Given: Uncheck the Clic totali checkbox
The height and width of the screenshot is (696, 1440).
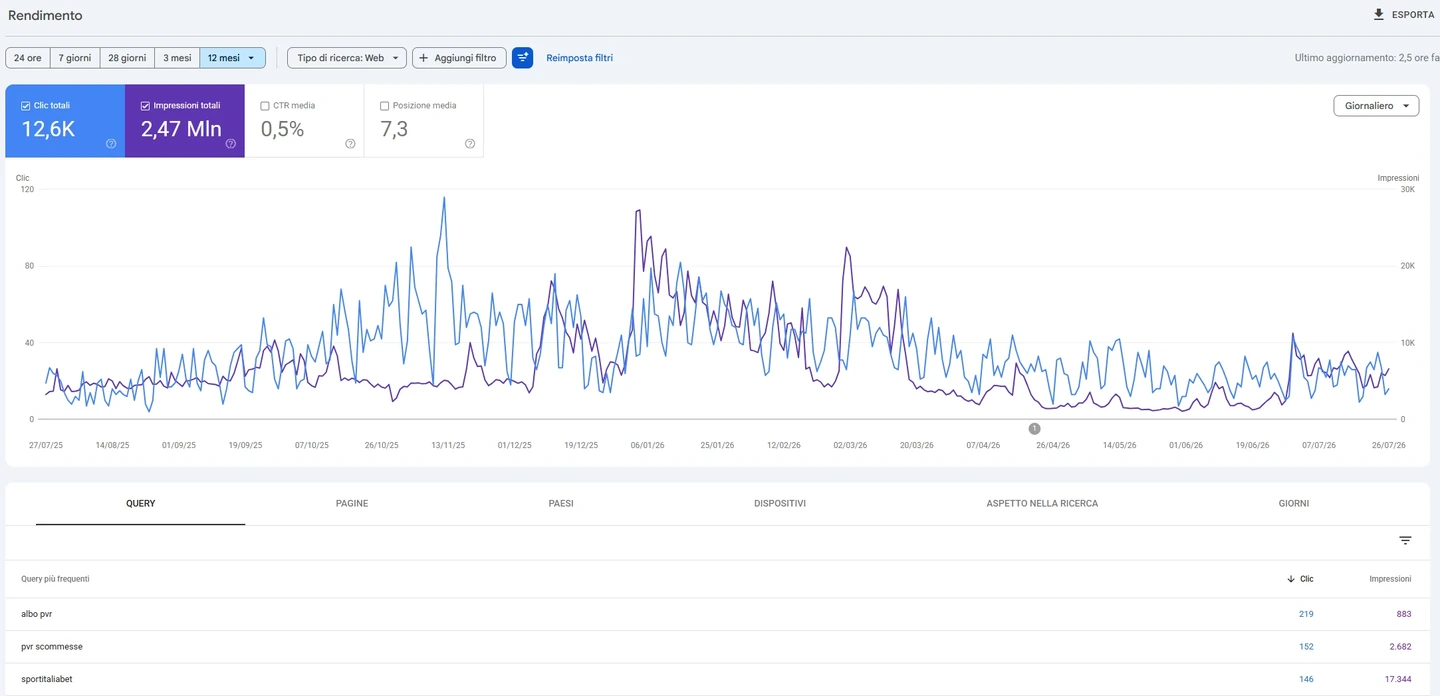Looking at the screenshot, I should [26, 105].
